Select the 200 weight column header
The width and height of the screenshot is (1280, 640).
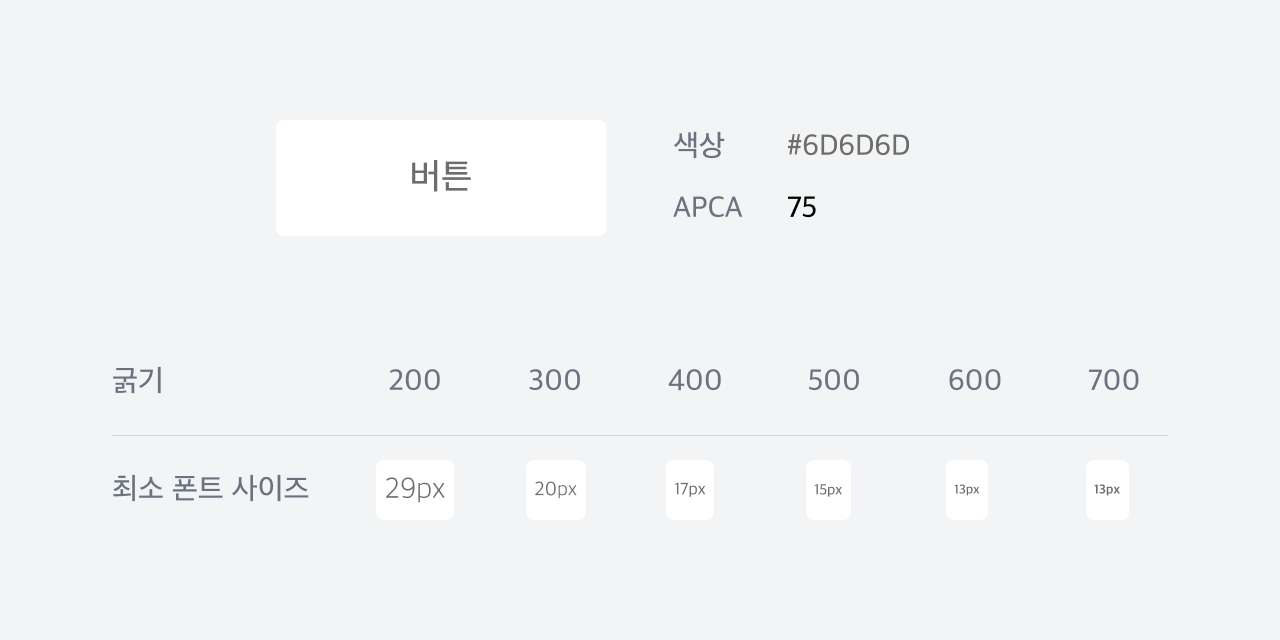pos(414,380)
